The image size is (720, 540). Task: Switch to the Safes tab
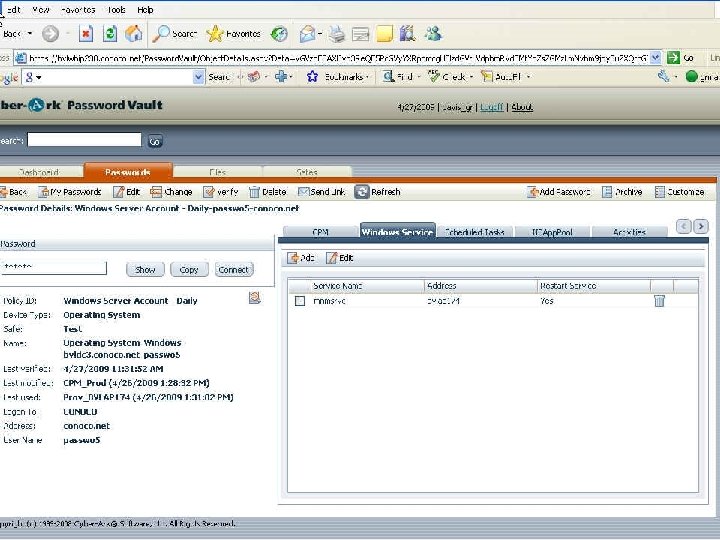click(307, 172)
